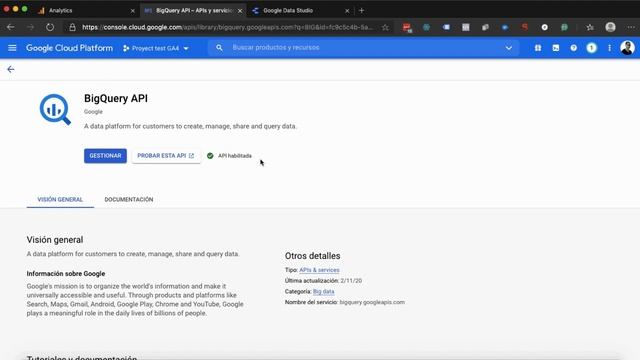Open the gift icon in the Cloud header
The image size is (640, 360).
pos(538,48)
